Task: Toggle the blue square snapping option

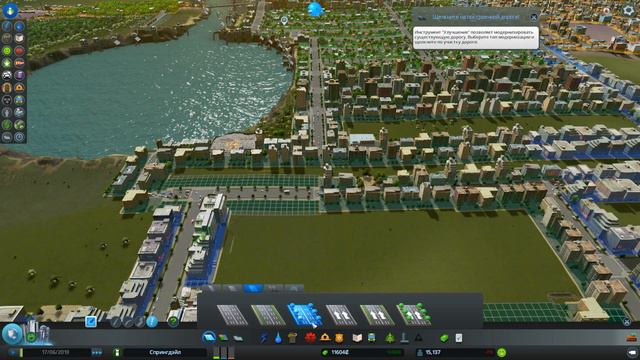Action: [91, 322]
